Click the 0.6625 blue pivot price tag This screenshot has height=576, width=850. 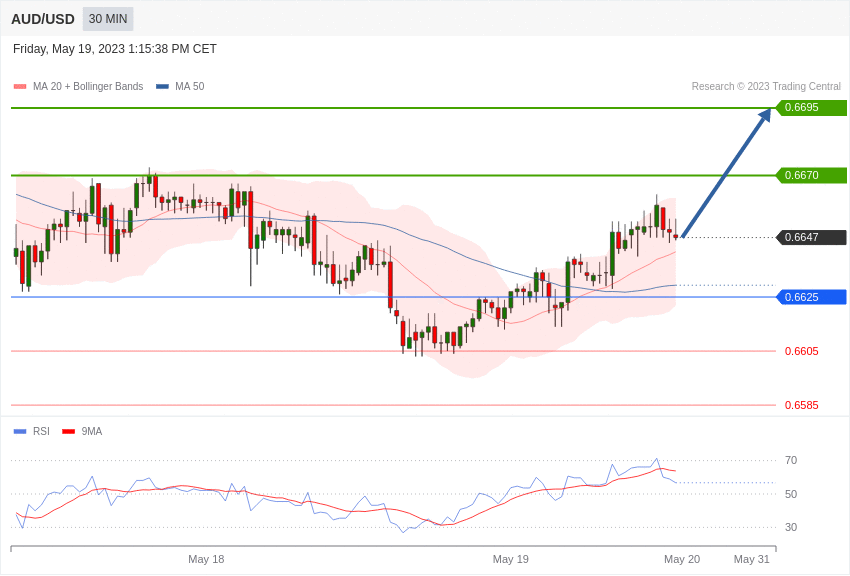pos(811,297)
